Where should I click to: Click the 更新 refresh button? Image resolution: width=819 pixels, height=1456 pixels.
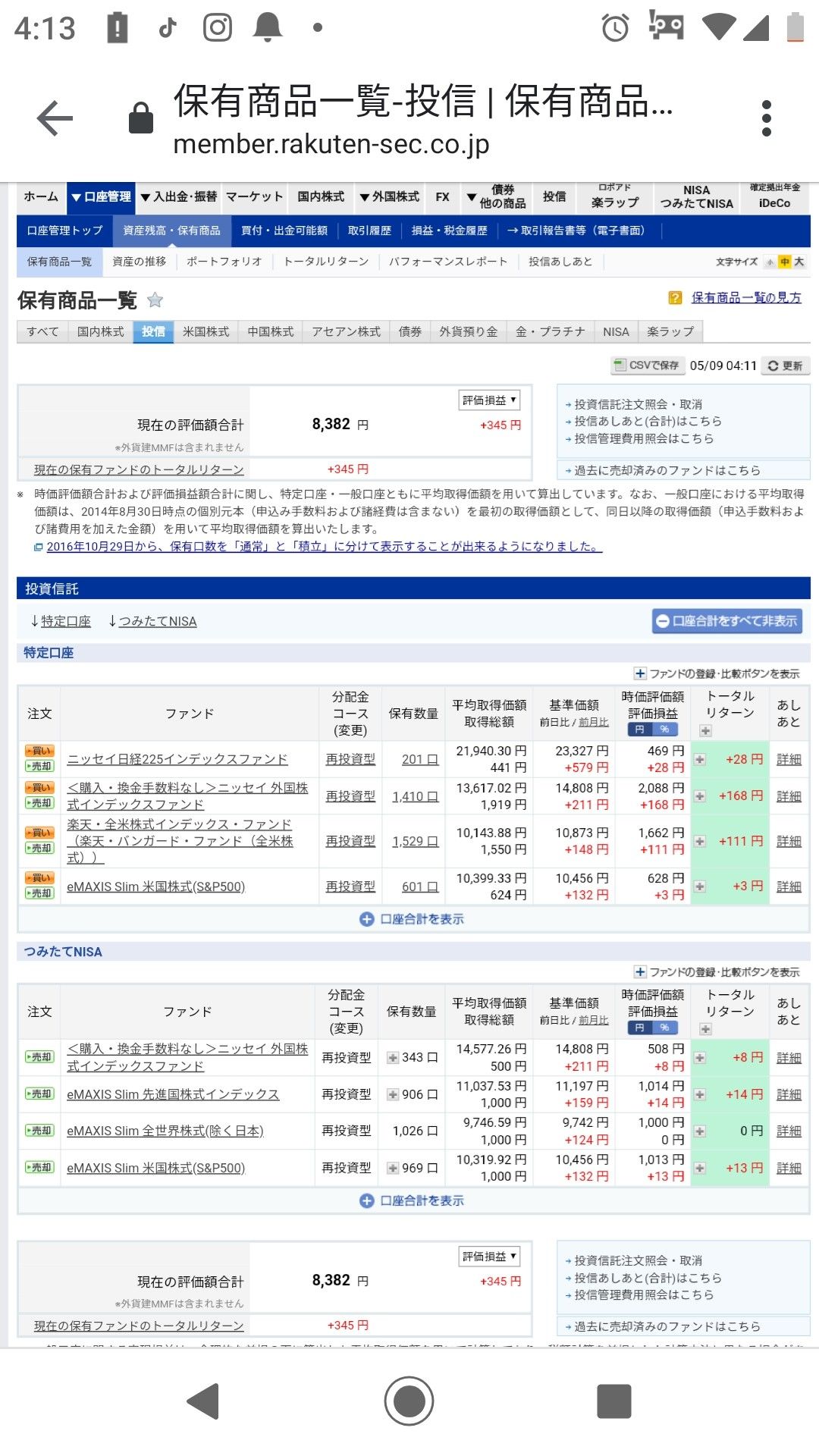coord(785,366)
